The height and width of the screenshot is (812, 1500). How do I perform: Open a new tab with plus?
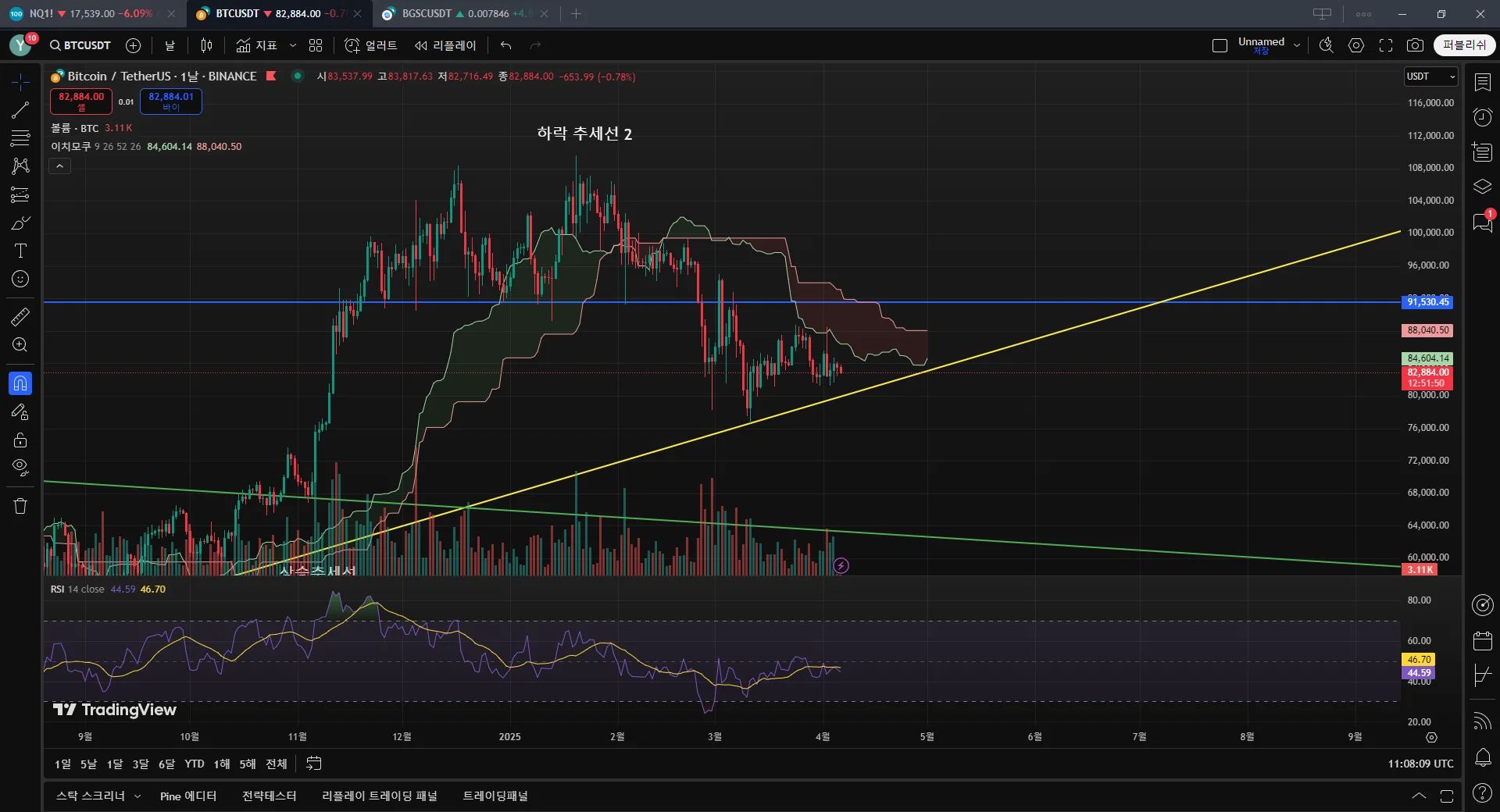[x=576, y=13]
